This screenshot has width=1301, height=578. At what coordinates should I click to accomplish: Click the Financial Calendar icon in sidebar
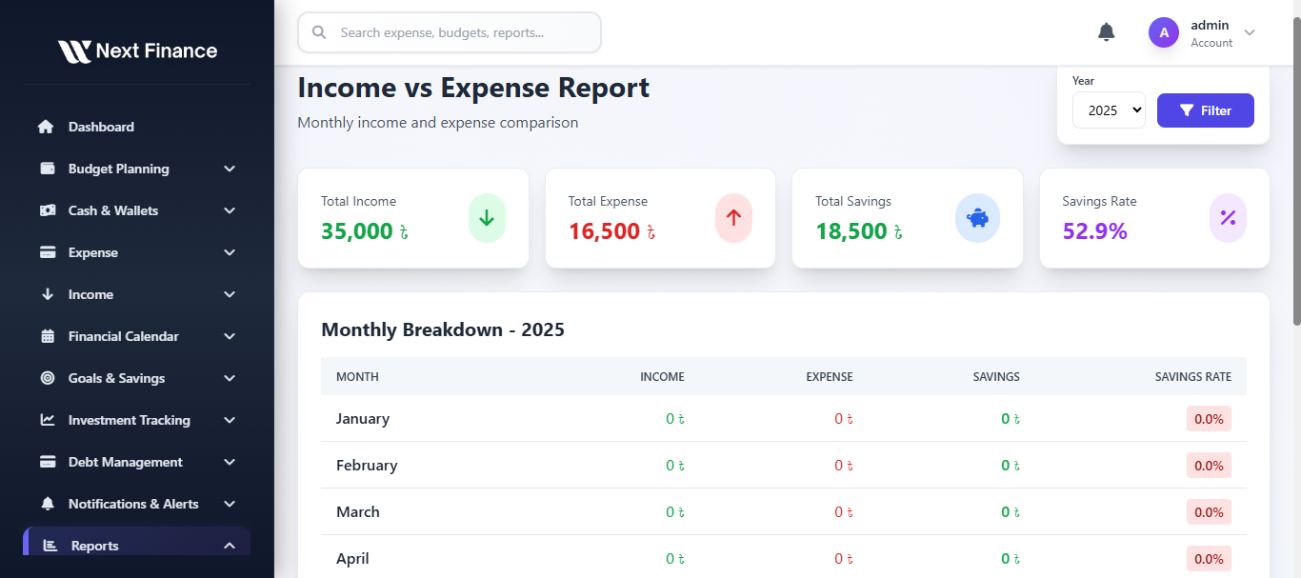pos(47,337)
